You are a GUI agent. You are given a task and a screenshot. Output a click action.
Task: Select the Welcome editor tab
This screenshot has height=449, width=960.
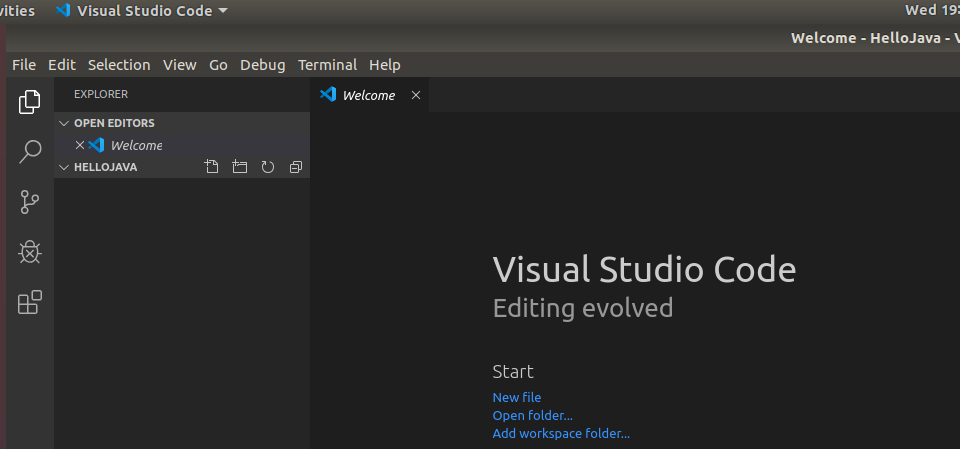[369, 95]
